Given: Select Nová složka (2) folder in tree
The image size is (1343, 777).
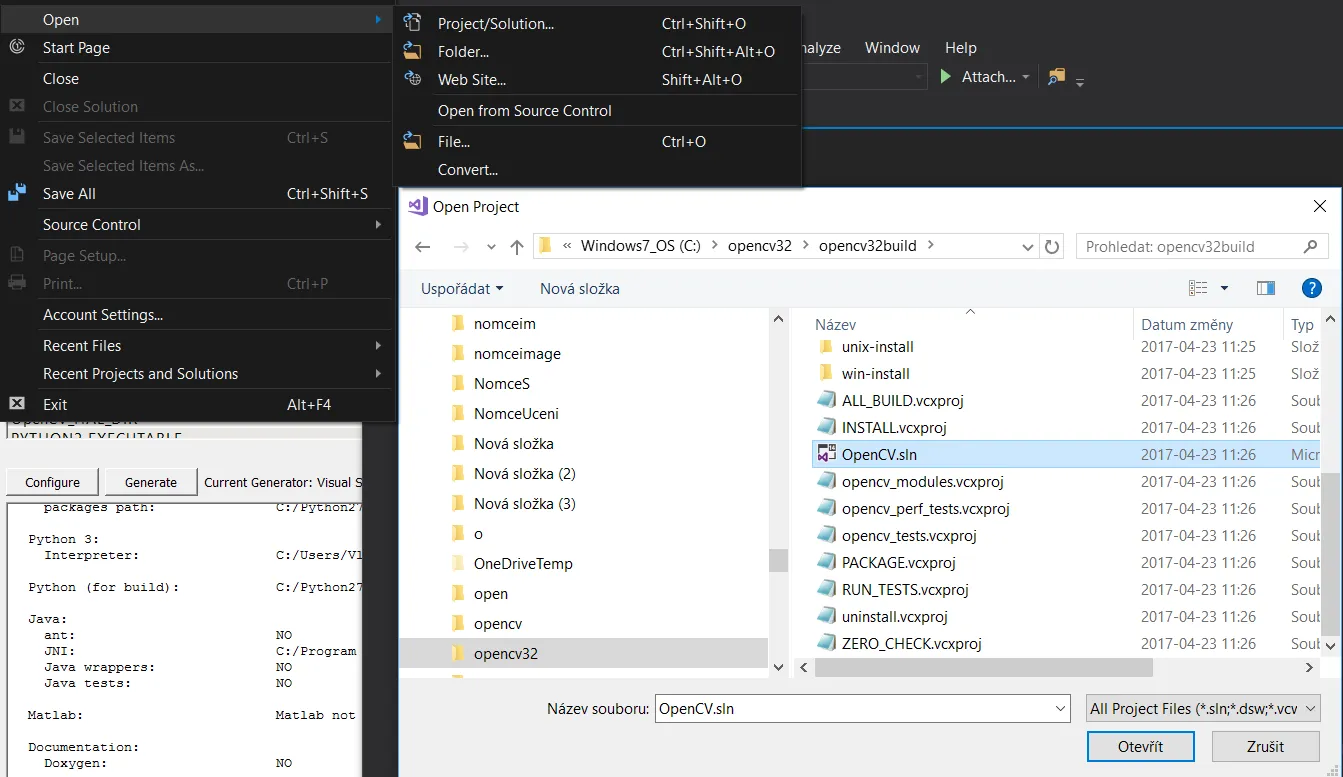Looking at the screenshot, I should click(x=524, y=473).
